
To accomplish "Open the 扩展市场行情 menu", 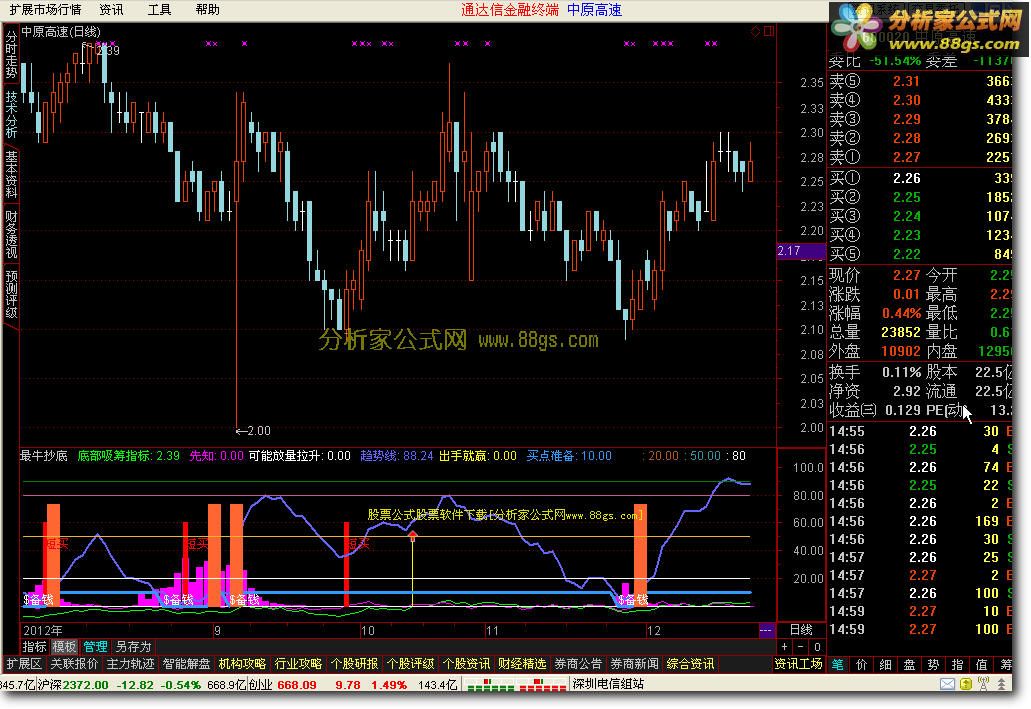I will coord(45,10).
